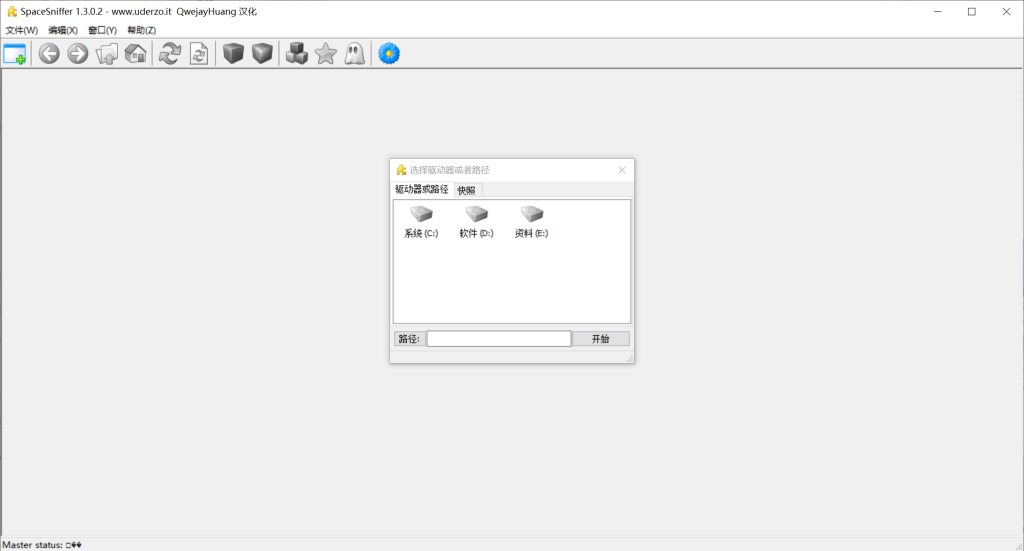Open the 帮助(Z) menu
1024x551 pixels.
point(141,30)
